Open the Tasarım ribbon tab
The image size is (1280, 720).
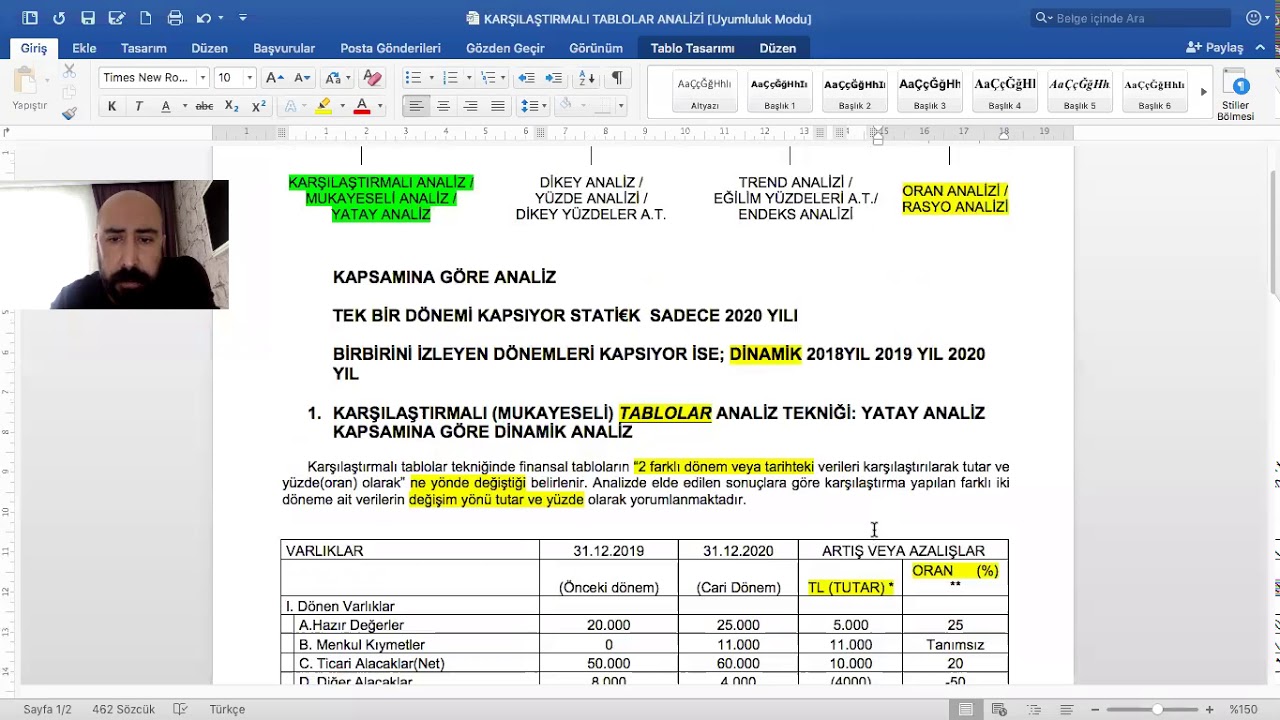[x=144, y=48]
